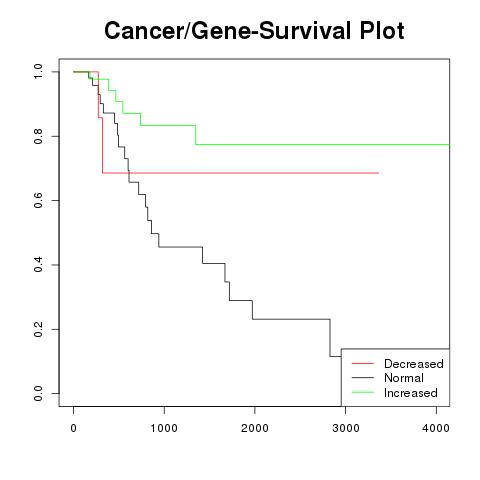Click the 0 x-axis tick label

click(x=73, y=428)
